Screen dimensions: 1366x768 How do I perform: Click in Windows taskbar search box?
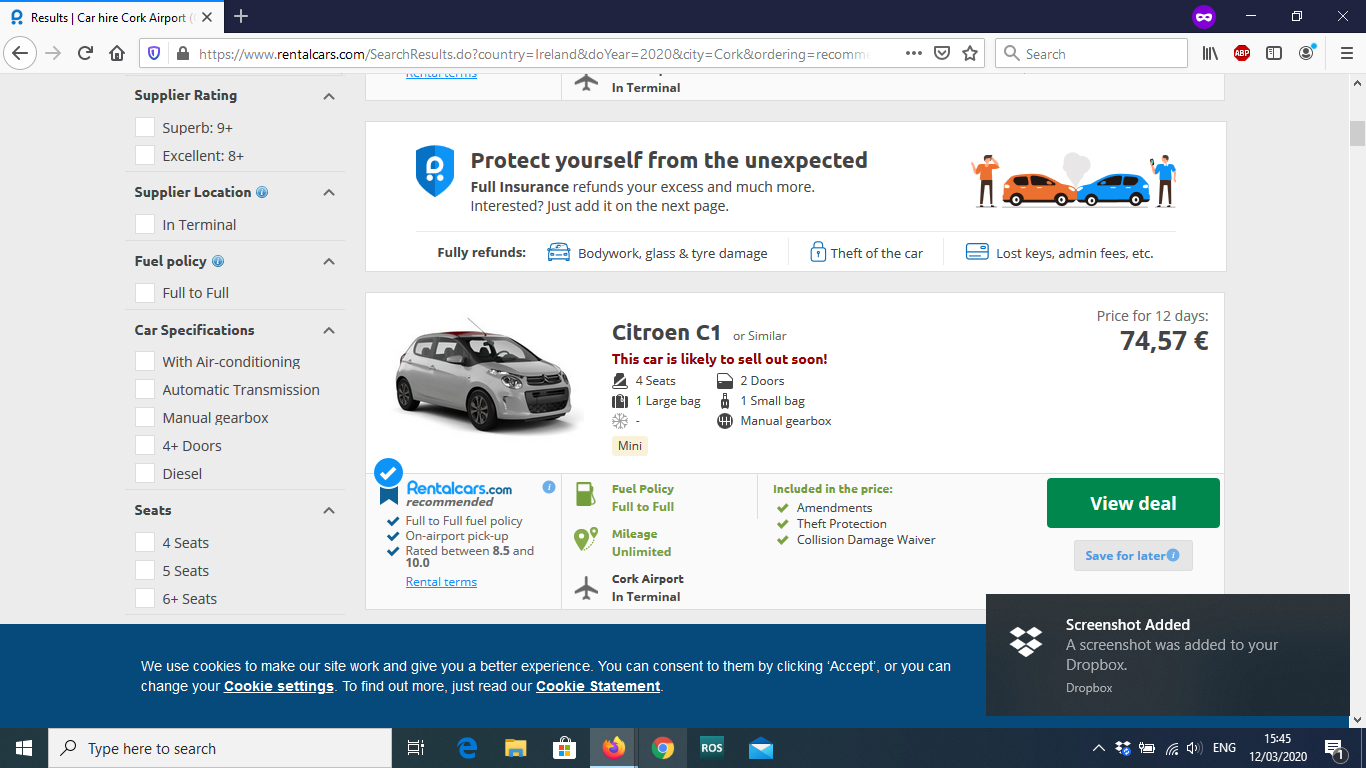pyautogui.click(x=220, y=748)
